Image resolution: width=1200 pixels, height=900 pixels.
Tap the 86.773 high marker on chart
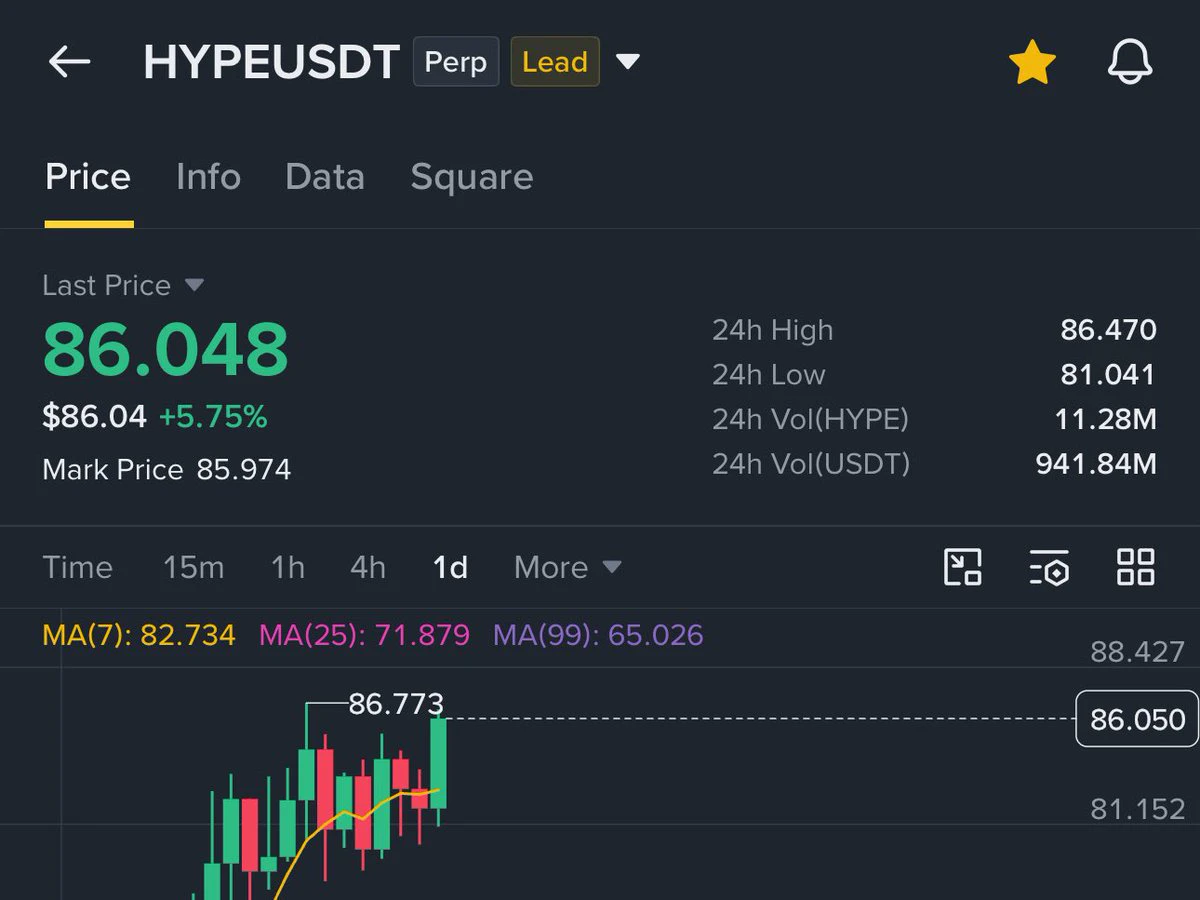click(x=396, y=704)
